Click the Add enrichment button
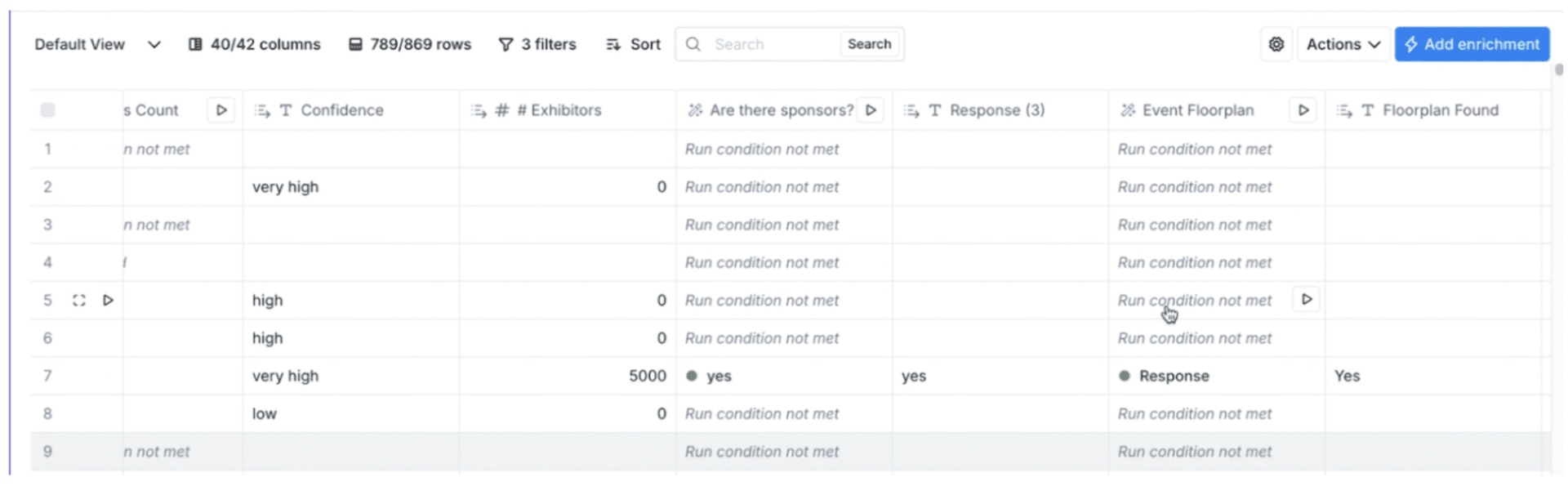The width and height of the screenshot is (1568, 486). click(1472, 44)
